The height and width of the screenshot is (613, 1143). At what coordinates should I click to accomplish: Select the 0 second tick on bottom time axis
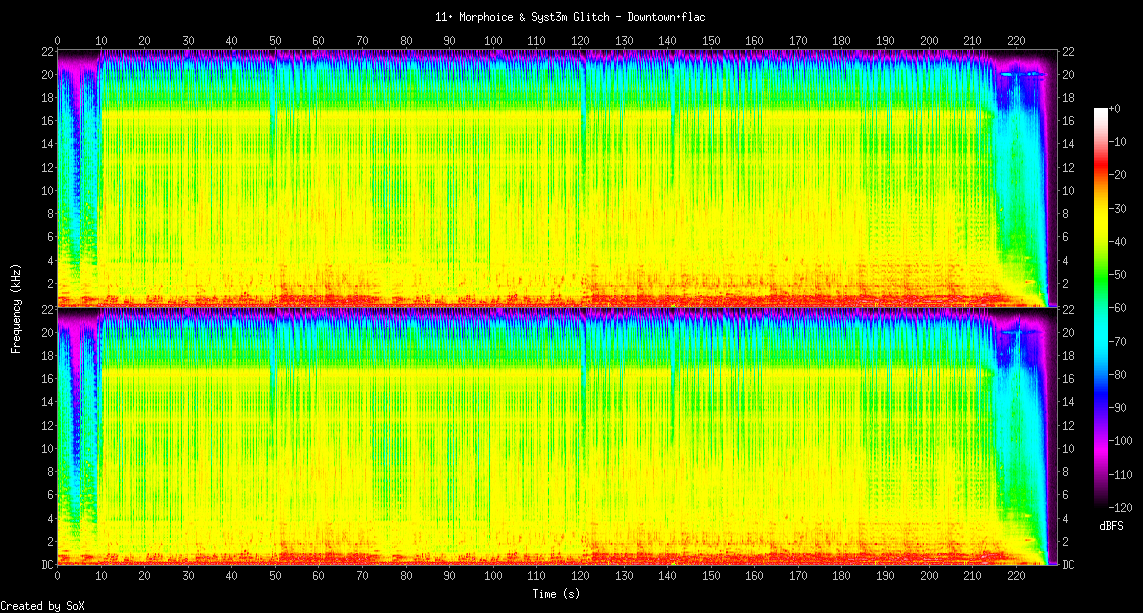coord(57,577)
